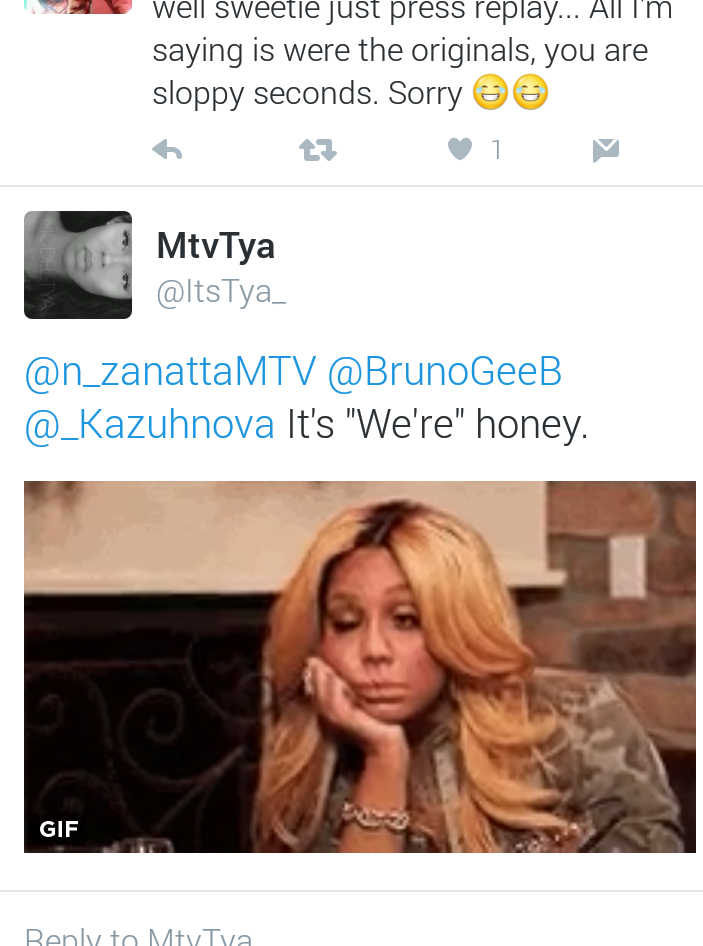703x946 pixels.
Task: Retweet the sloppy seconds tweet
Action: (318, 150)
